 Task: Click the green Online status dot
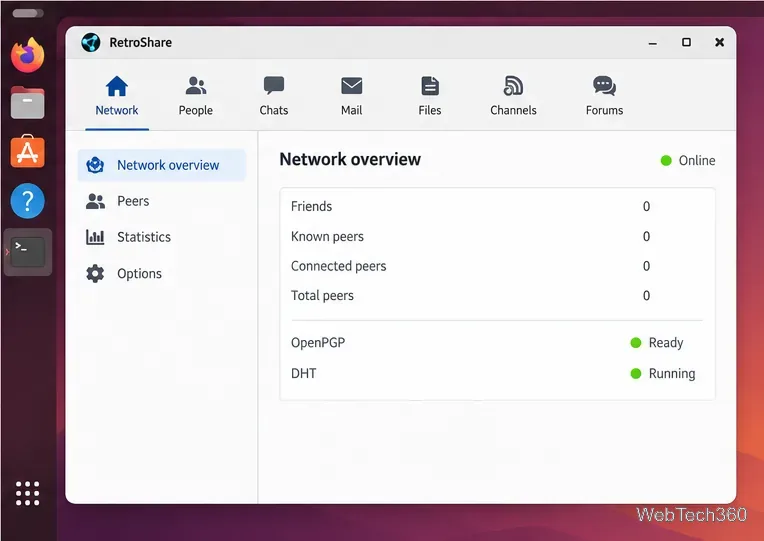666,160
